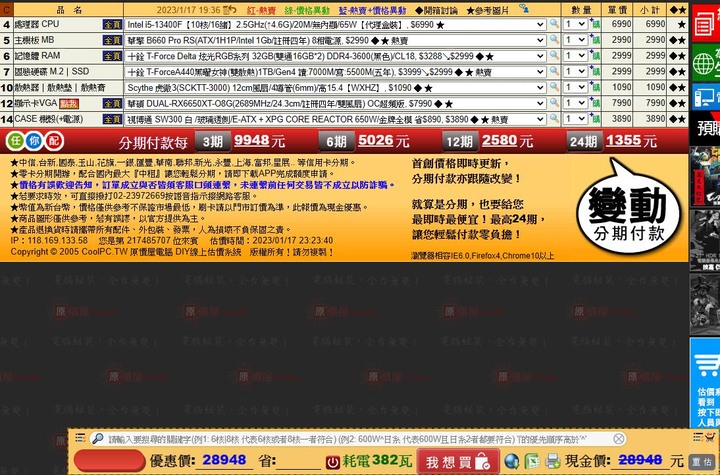This screenshot has width=720, height=475.
Task: Click 全頁 button in the VGA row
Action: coord(112,103)
